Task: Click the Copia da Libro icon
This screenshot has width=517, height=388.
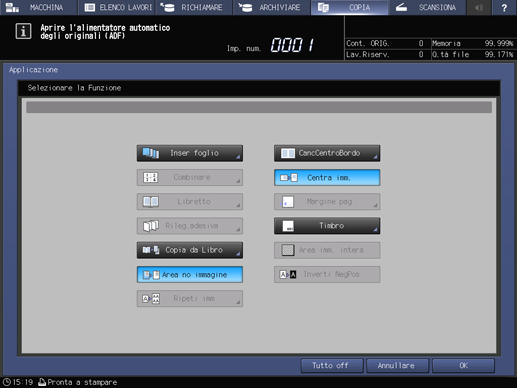Action: (x=151, y=250)
